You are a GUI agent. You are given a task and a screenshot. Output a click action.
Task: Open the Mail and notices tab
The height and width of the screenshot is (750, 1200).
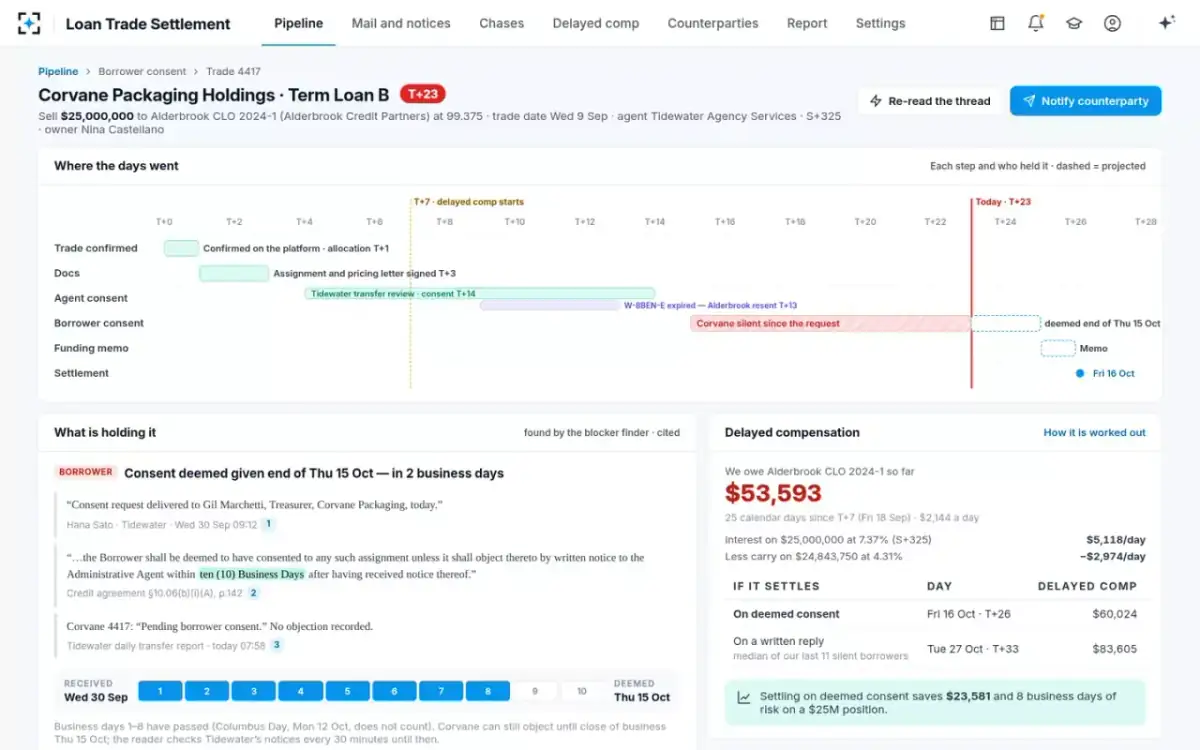point(401,23)
